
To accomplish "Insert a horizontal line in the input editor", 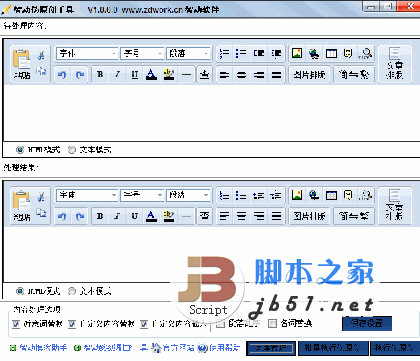I will 187,74.
